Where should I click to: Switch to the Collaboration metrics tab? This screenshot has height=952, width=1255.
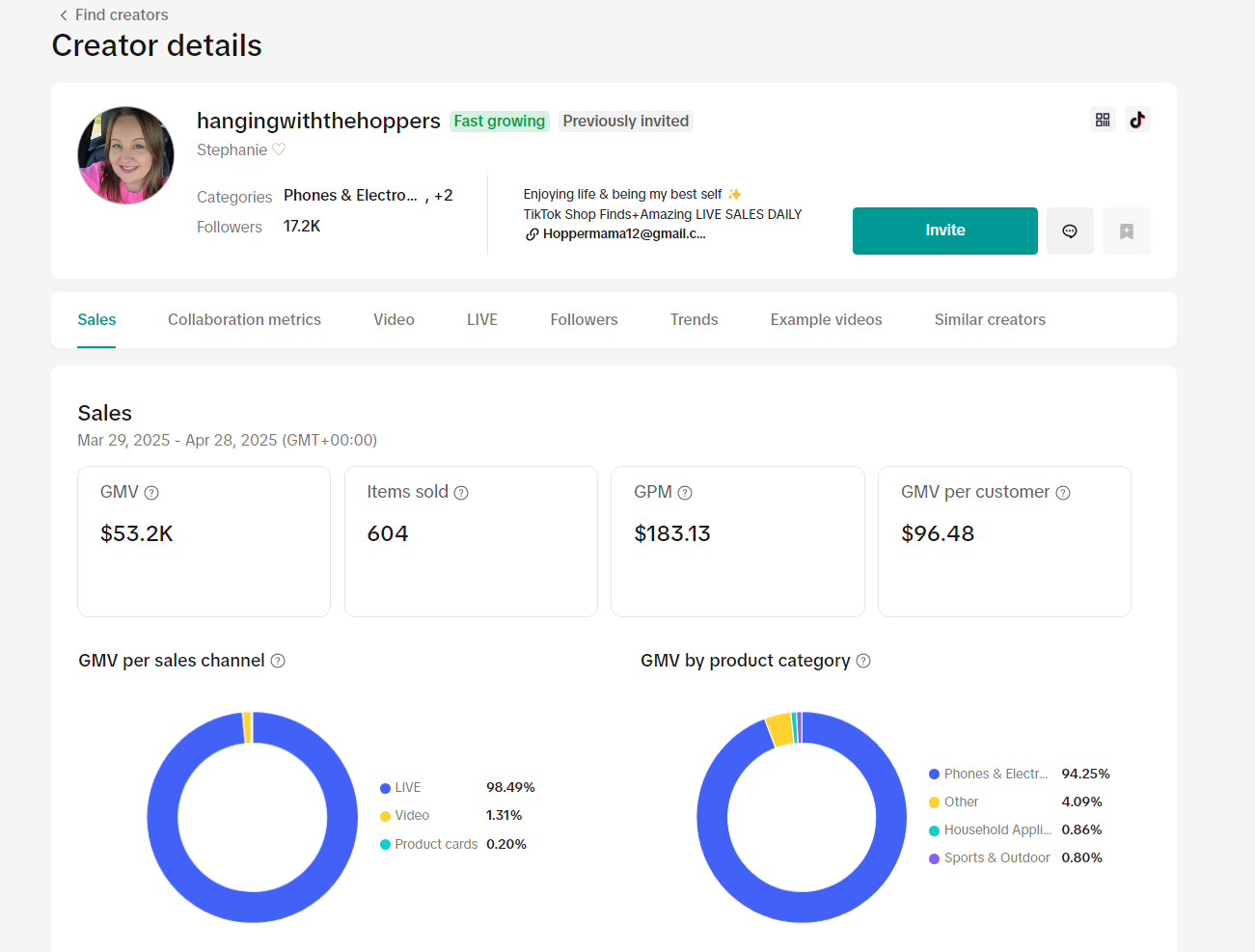click(244, 320)
